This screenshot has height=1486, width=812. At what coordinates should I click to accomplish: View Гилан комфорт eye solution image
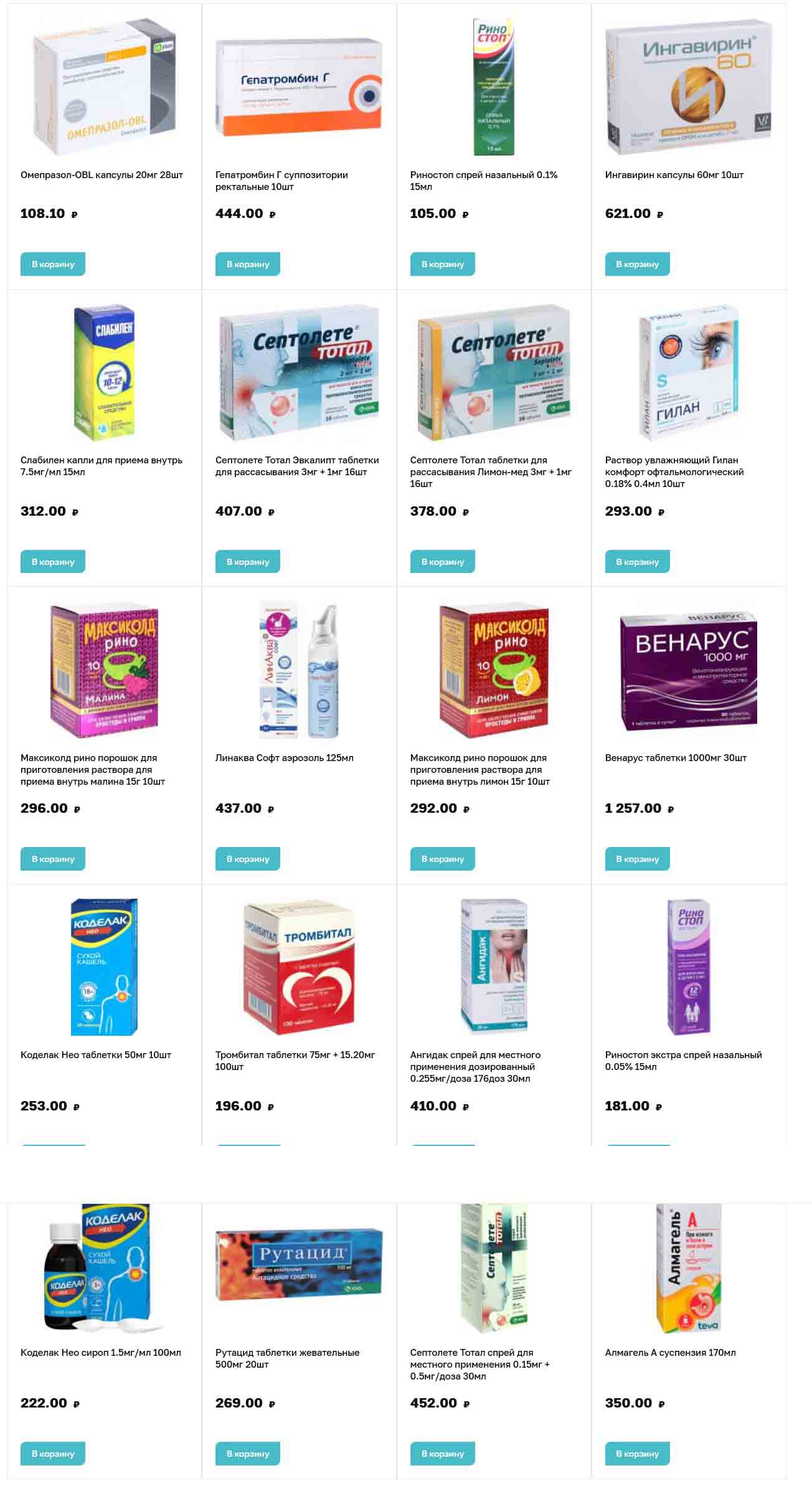click(689, 372)
